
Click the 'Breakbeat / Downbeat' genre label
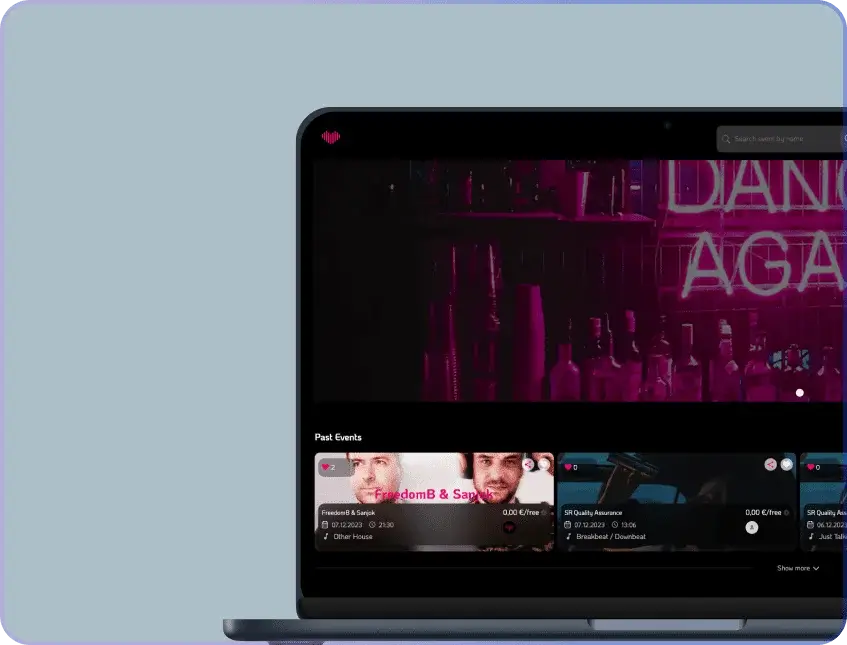coord(611,537)
